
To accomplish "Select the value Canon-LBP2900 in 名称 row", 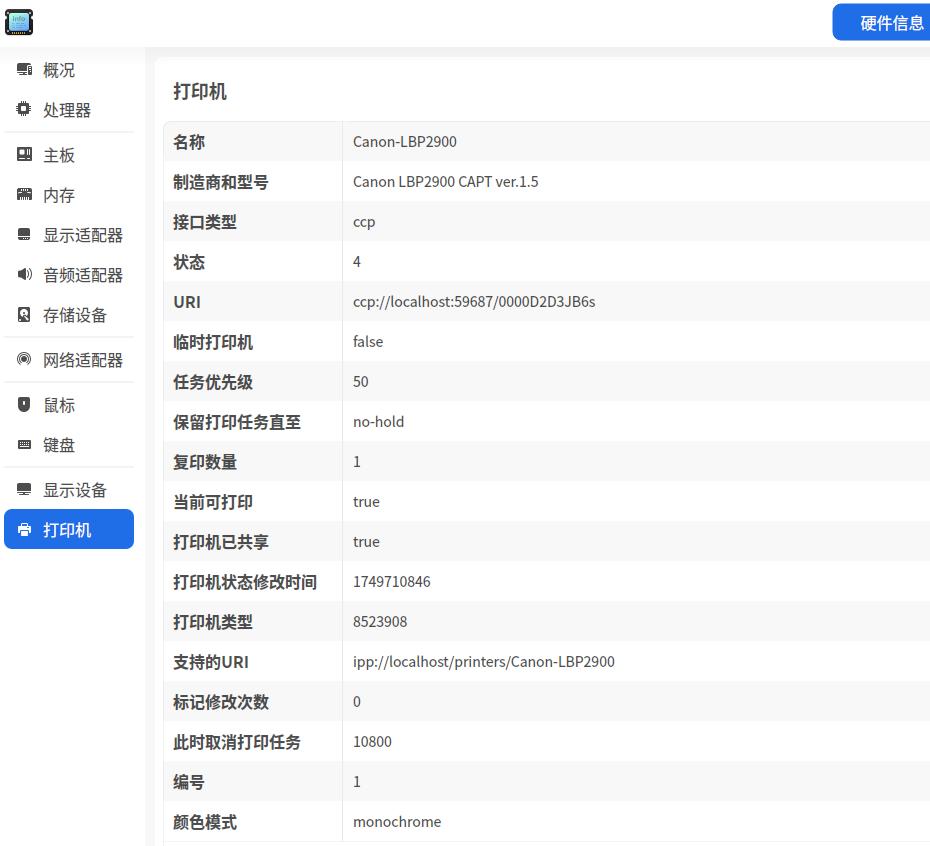I will coord(405,142).
